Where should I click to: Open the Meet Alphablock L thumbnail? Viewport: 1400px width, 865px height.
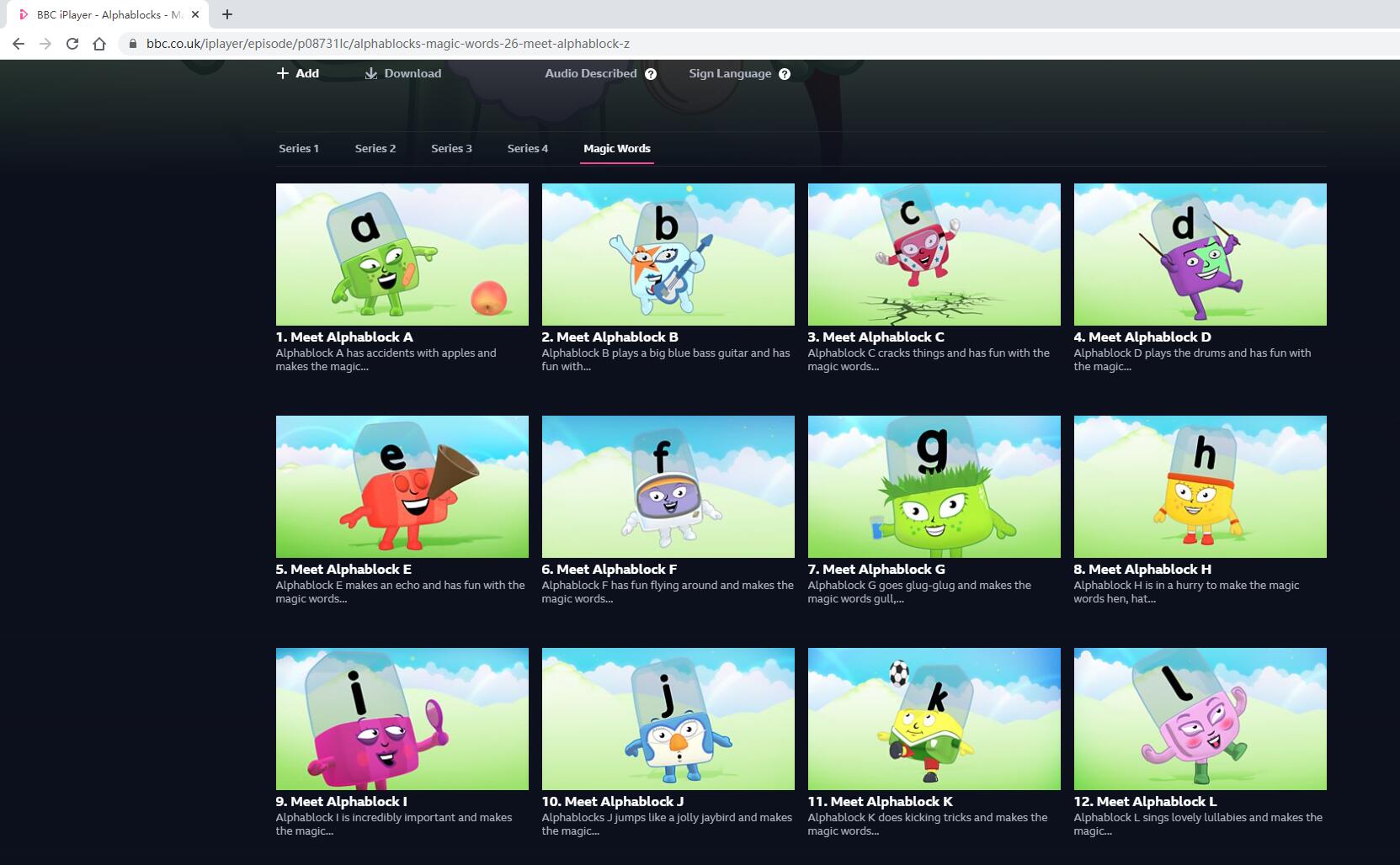click(x=1200, y=719)
